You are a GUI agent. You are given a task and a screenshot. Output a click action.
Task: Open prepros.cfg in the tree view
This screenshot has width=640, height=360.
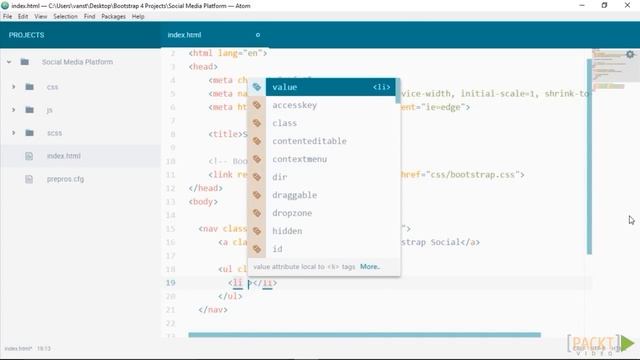65,179
